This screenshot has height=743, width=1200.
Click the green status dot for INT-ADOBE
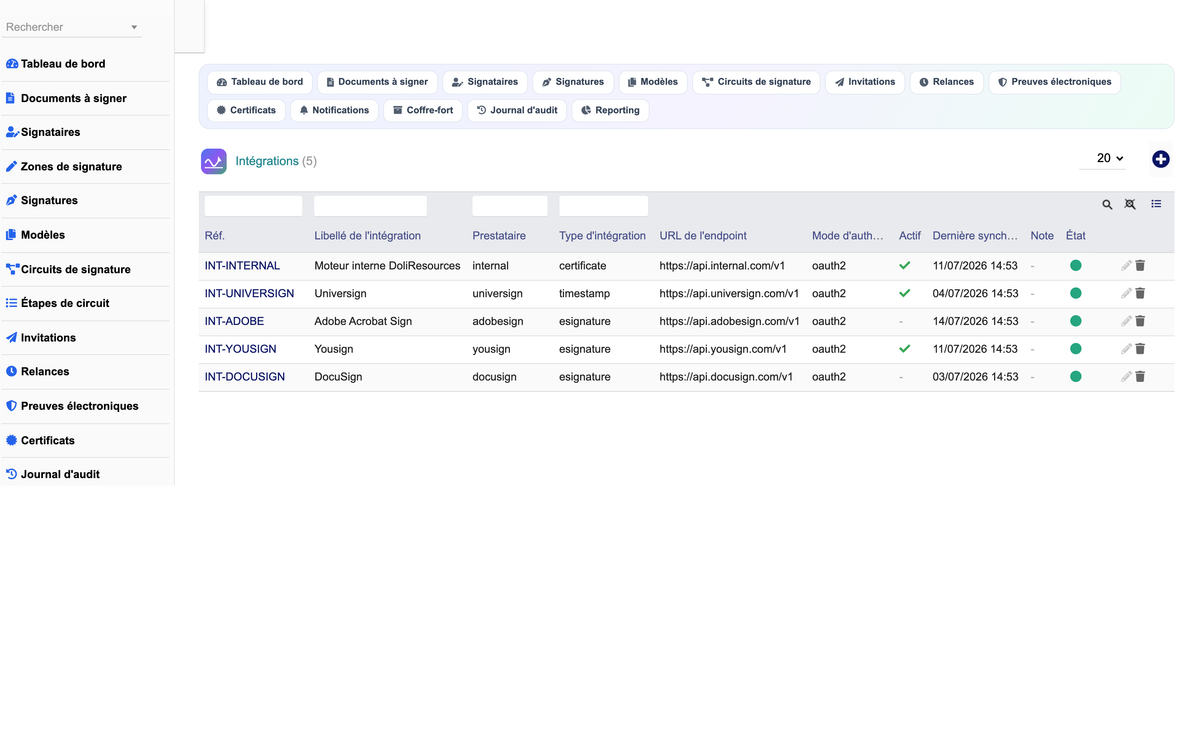click(x=1076, y=321)
